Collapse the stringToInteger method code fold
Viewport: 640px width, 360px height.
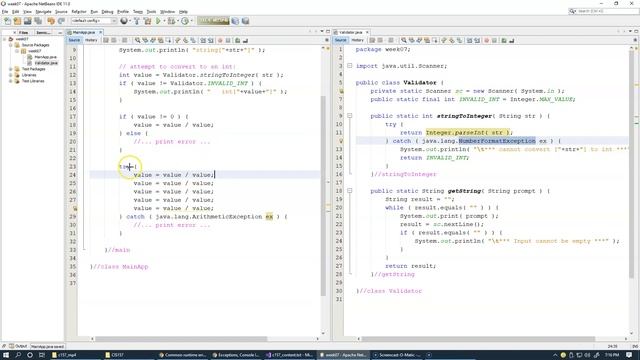(x=350, y=116)
